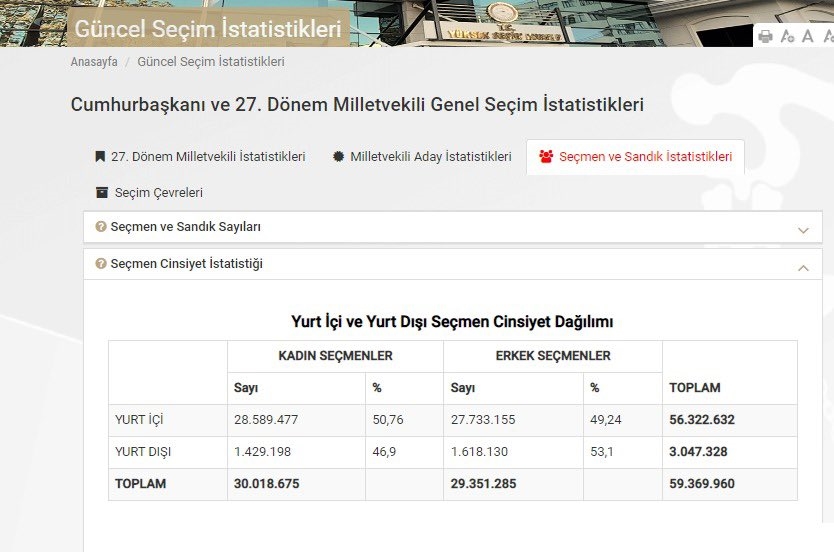Click the percentage 53,1
The height and width of the screenshot is (552, 834).
point(602,452)
